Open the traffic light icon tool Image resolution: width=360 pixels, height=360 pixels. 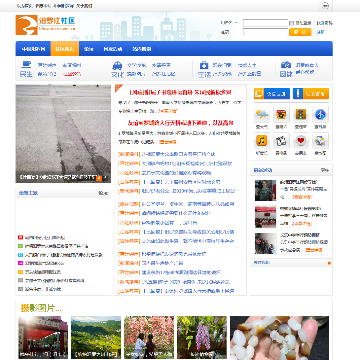(300, 115)
